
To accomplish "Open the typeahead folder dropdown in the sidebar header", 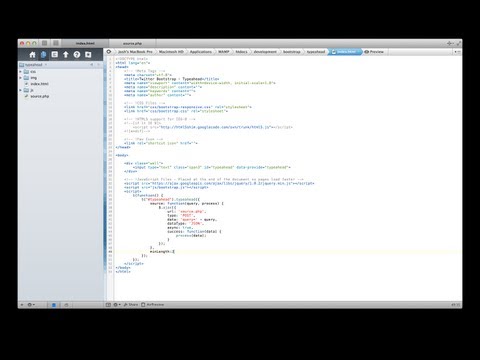I will pos(33,65).
